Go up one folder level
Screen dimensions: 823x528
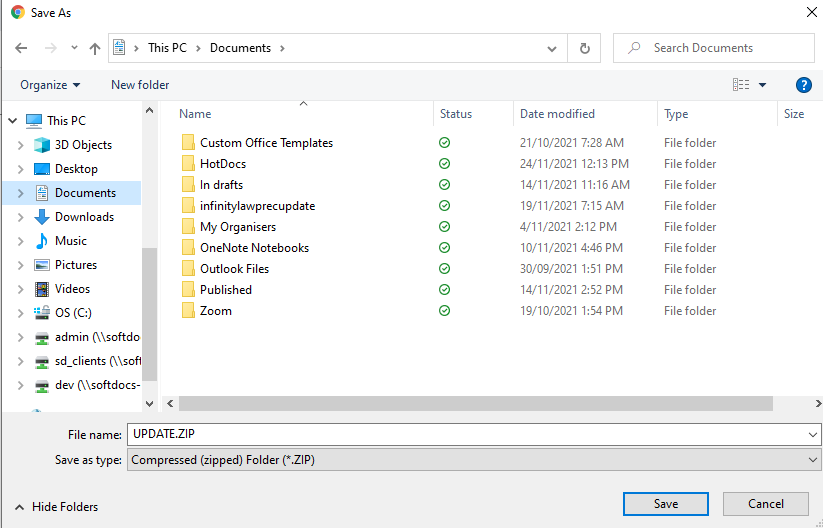click(x=94, y=48)
